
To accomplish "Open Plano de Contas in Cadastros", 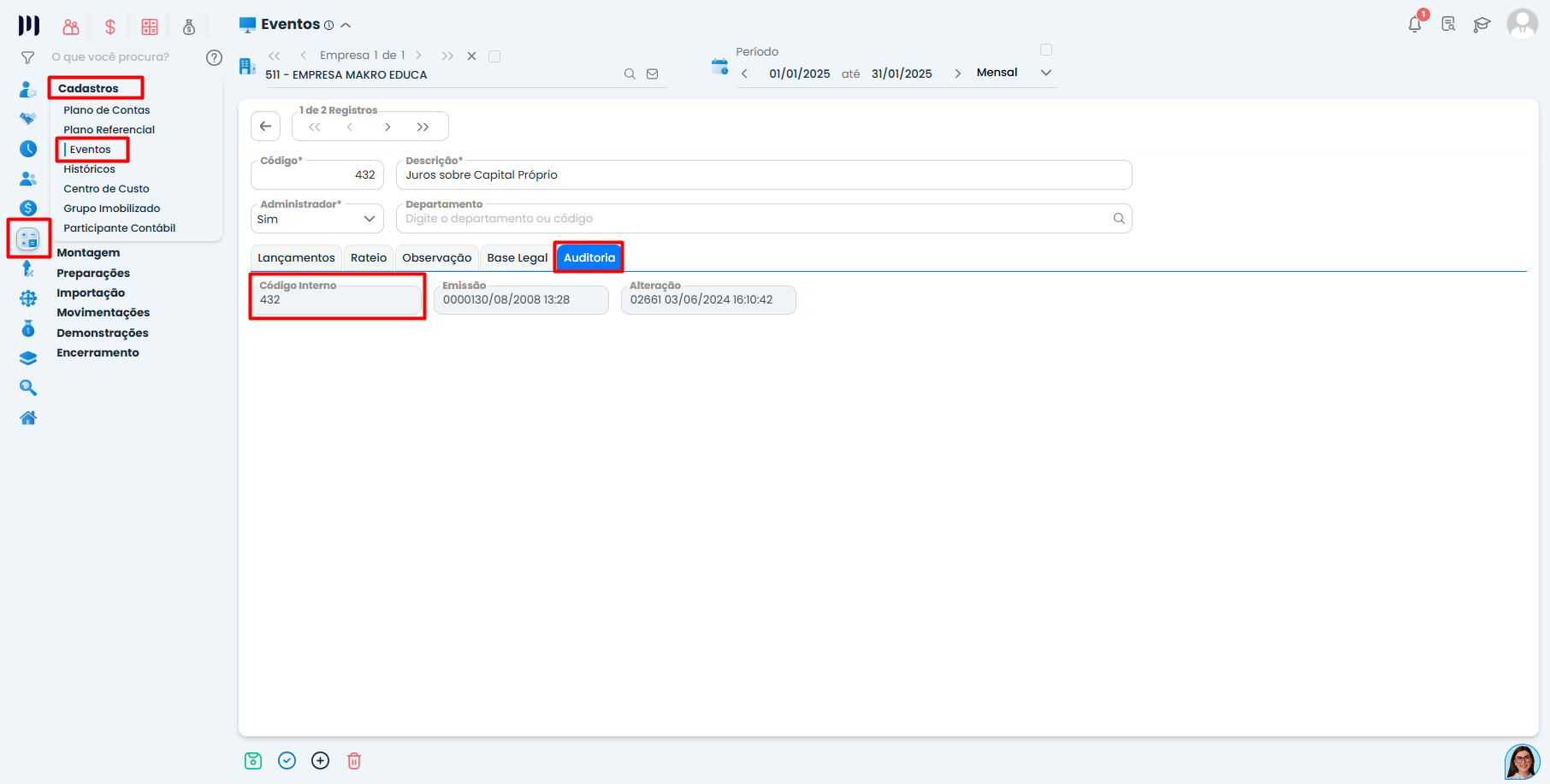I will point(107,110).
